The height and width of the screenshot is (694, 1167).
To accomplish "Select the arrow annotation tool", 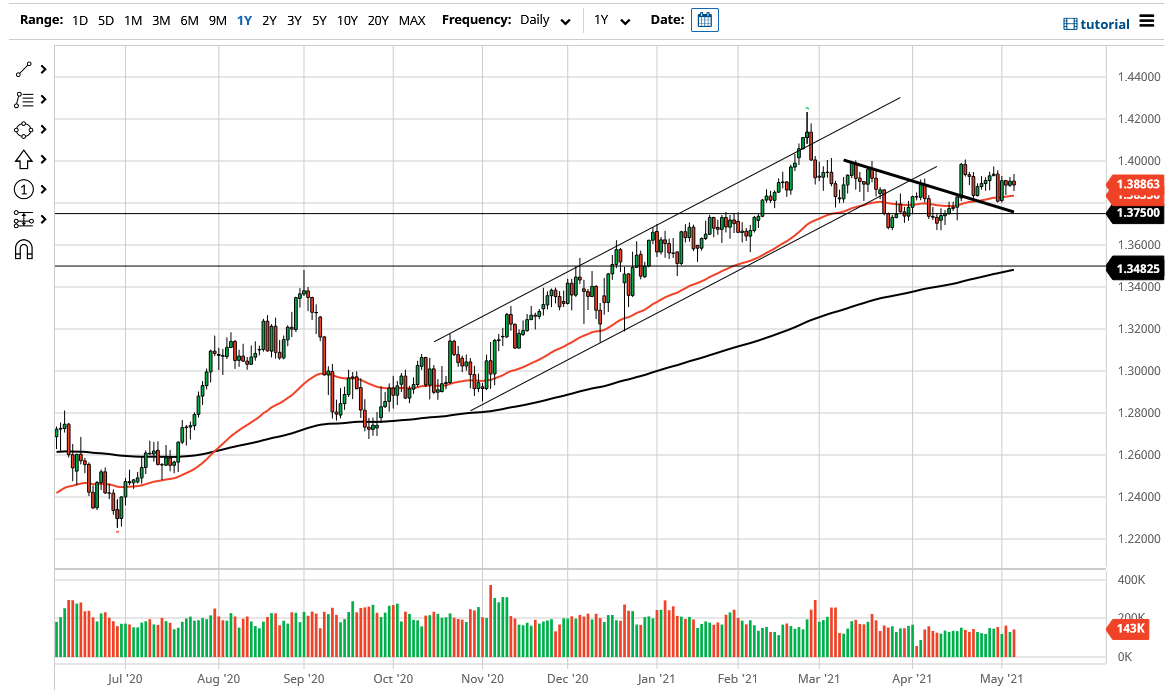I will pyautogui.click(x=25, y=159).
